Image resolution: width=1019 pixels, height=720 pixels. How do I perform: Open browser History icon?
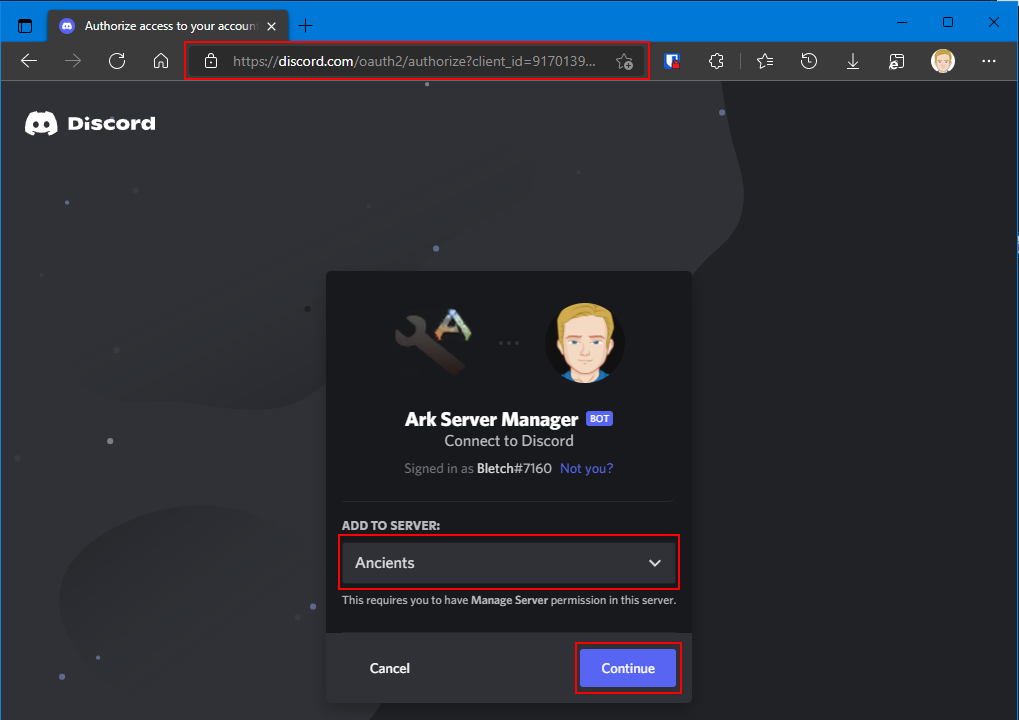(x=808, y=61)
